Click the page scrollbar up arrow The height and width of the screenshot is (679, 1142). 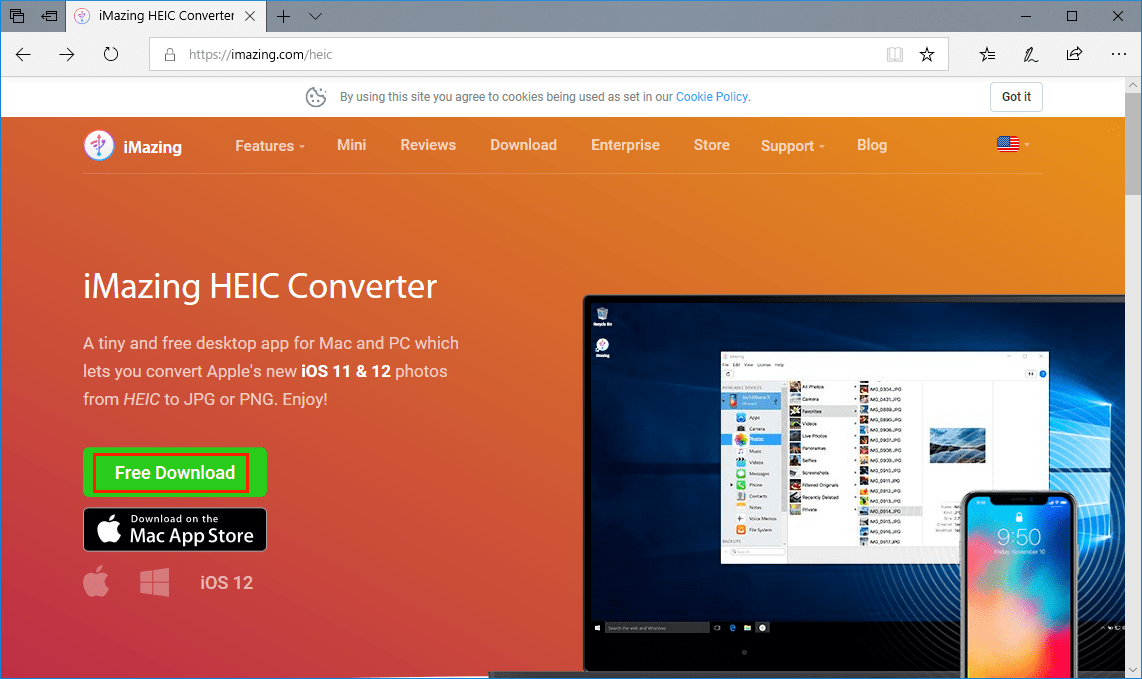tap(1133, 85)
